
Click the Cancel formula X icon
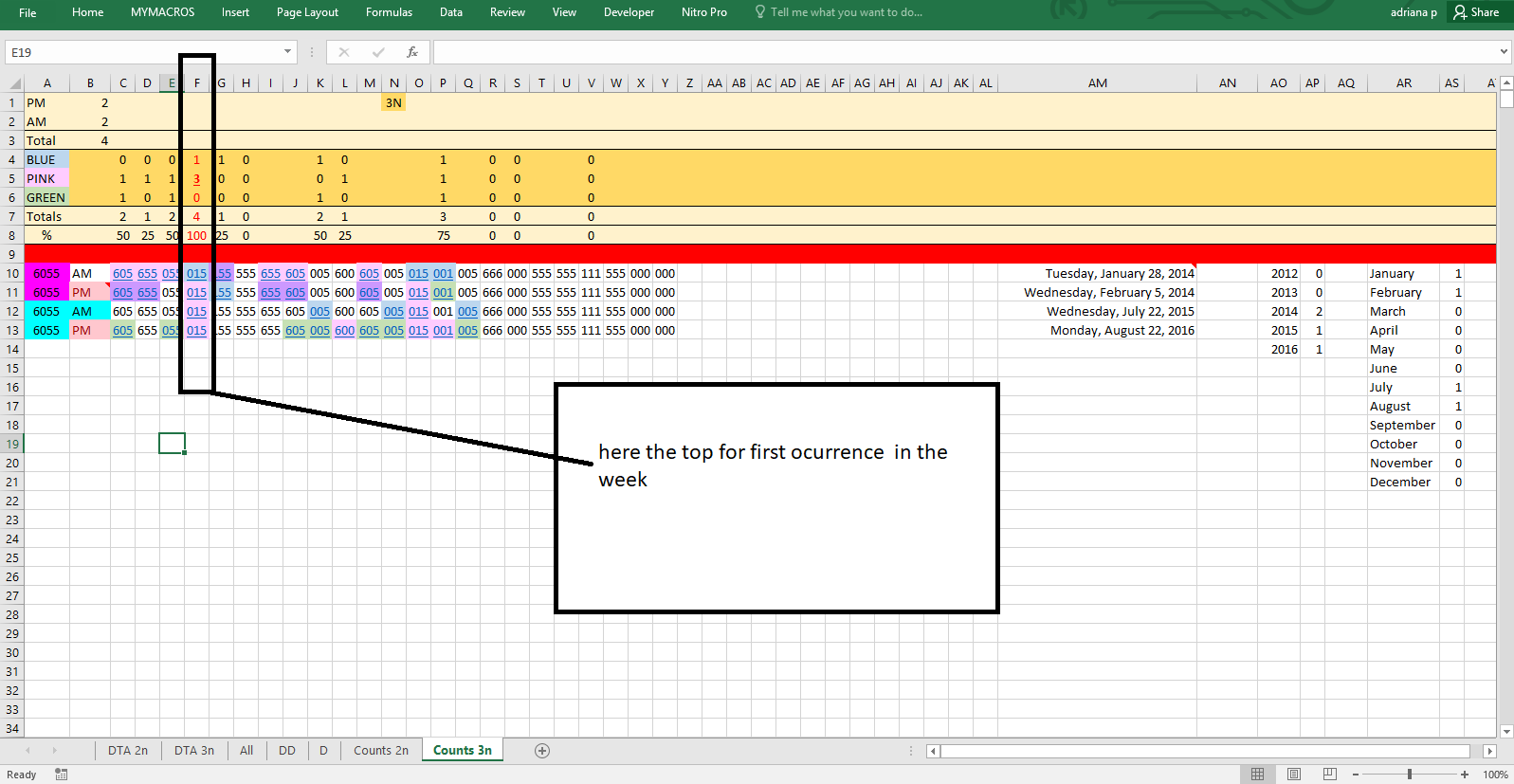tap(344, 52)
